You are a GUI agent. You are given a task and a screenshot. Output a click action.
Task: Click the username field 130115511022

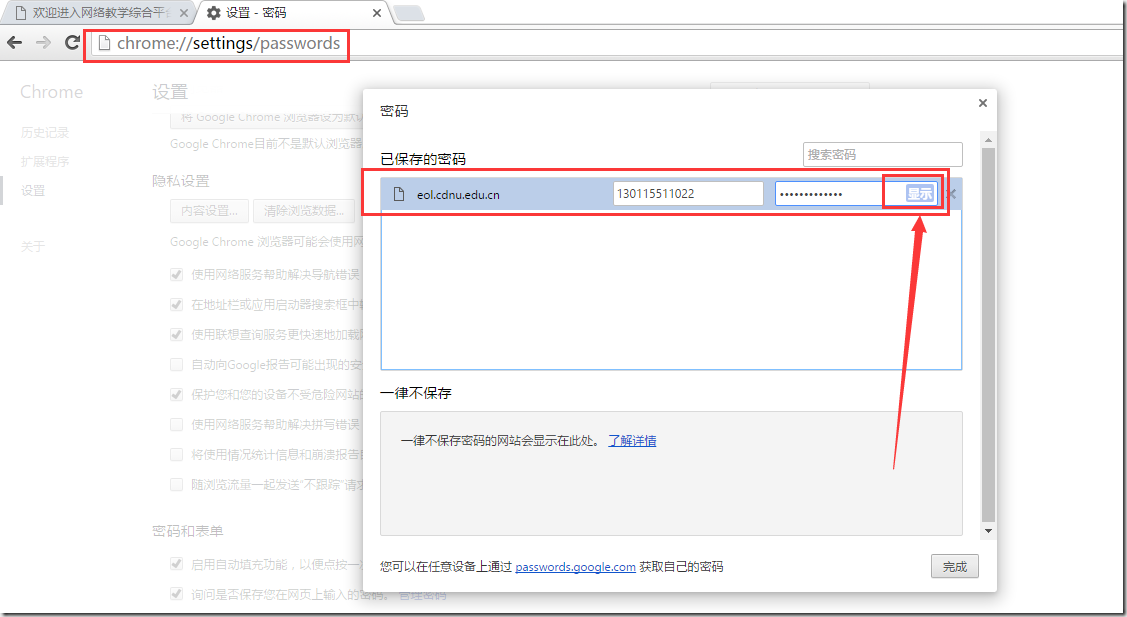[x=688, y=193]
